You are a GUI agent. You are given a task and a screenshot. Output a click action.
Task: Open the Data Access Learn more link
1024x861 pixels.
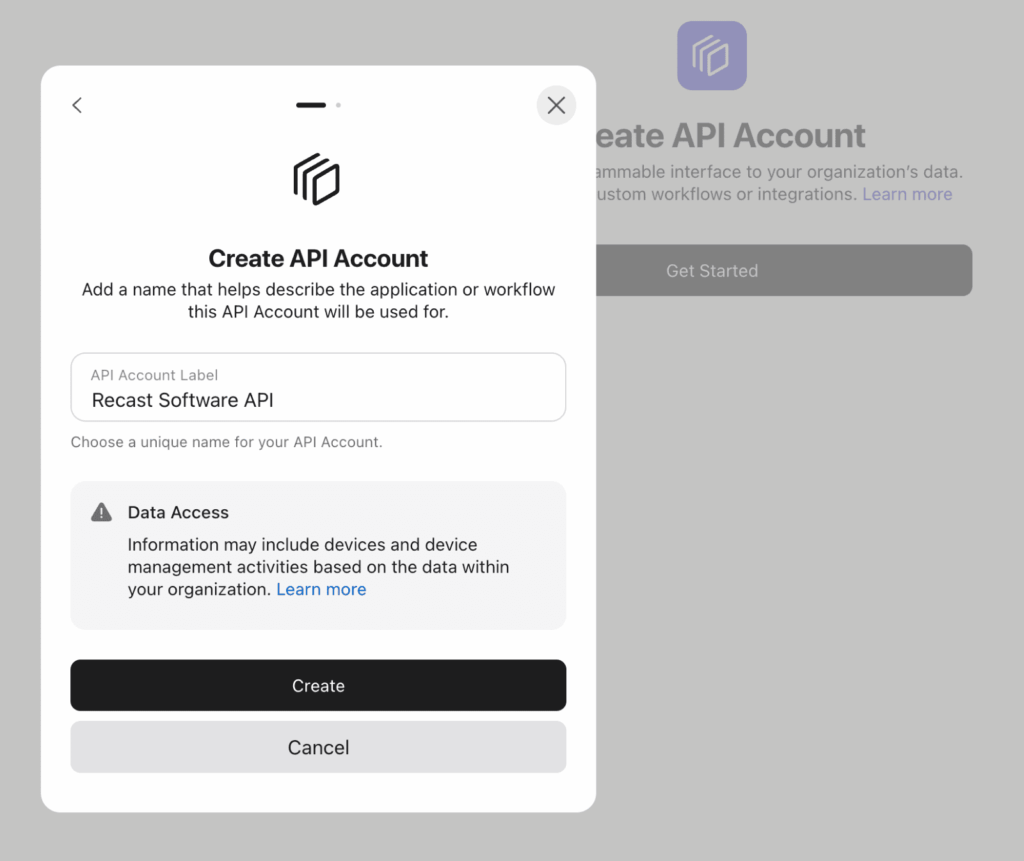(x=321, y=589)
